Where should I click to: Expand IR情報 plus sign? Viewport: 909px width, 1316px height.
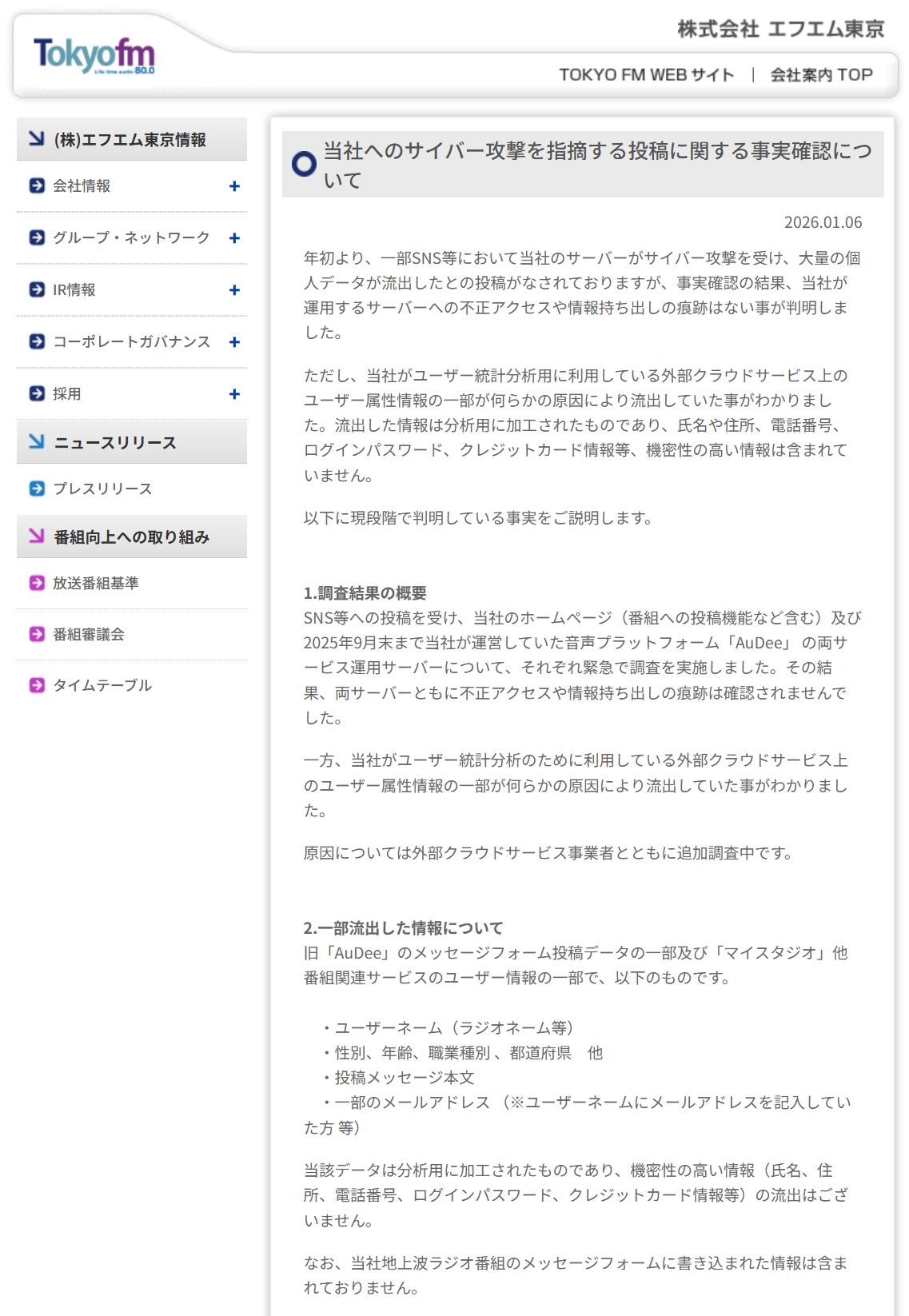click(x=234, y=290)
